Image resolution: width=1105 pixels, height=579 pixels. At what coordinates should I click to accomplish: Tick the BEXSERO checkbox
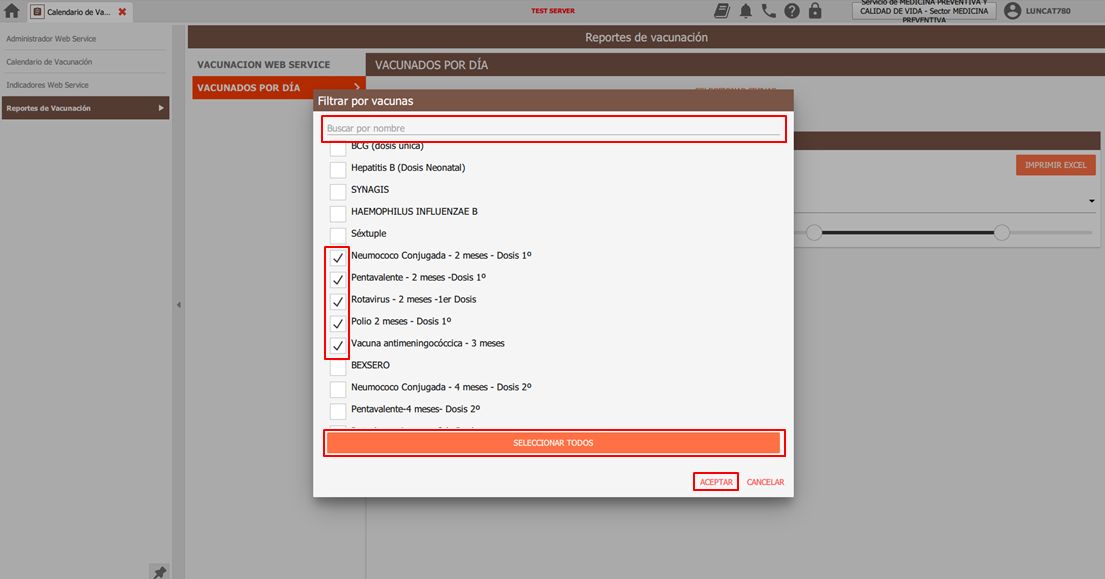(x=338, y=367)
